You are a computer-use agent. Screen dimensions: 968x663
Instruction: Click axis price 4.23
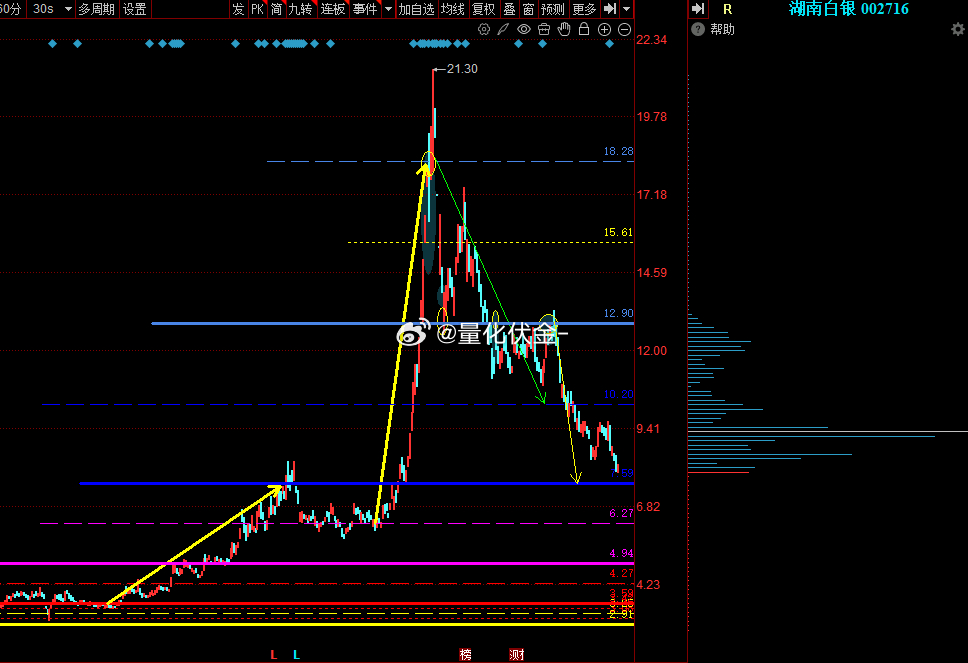pyautogui.click(x=648, y=584)
